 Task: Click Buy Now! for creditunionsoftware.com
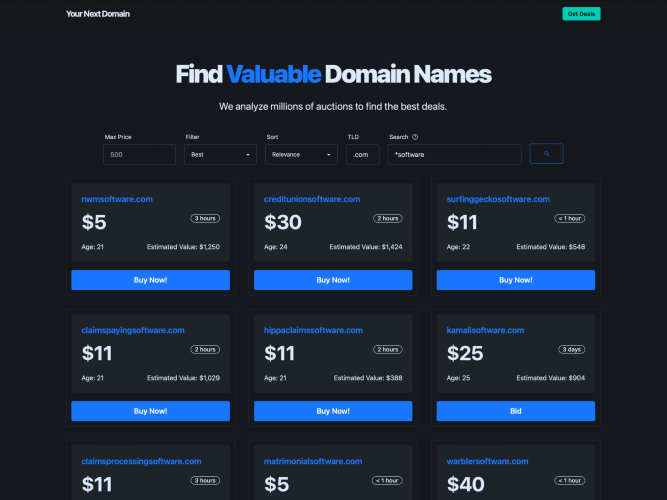click(333, 280)
